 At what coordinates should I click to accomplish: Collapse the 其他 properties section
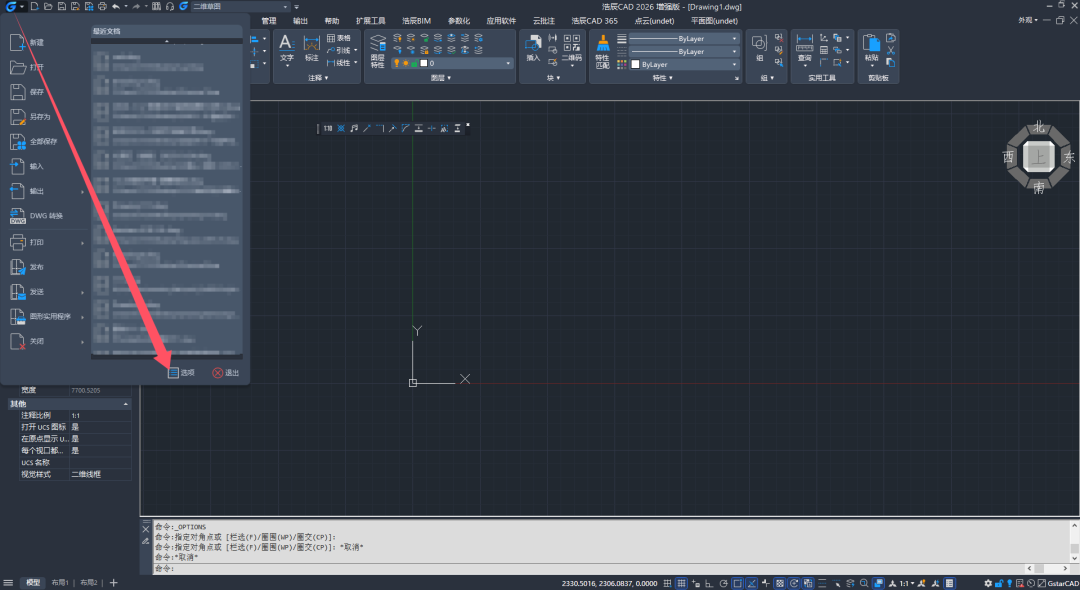pyautogui.click(x=125, y=404)
